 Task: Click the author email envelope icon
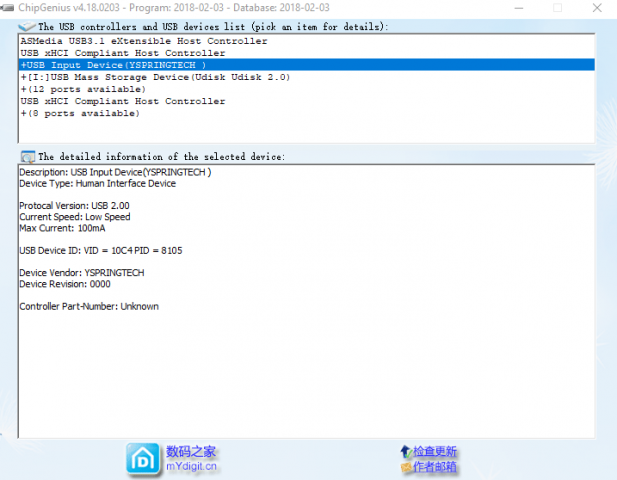point(406,467)
